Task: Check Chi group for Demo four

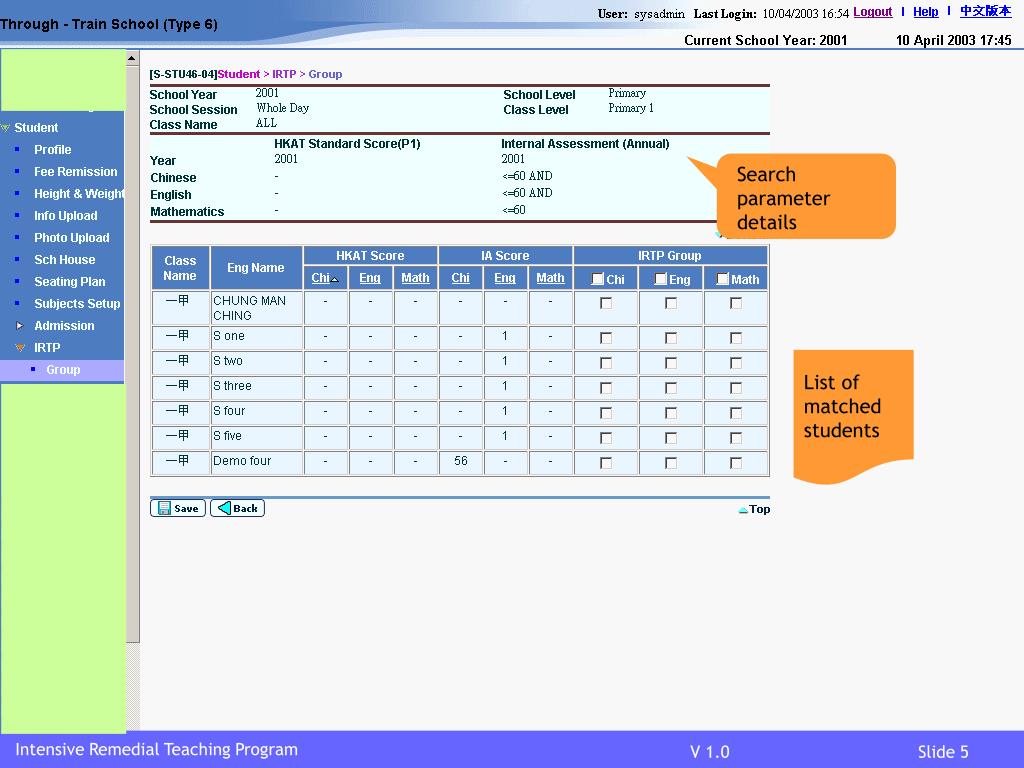Action: (x=606, y=463)
